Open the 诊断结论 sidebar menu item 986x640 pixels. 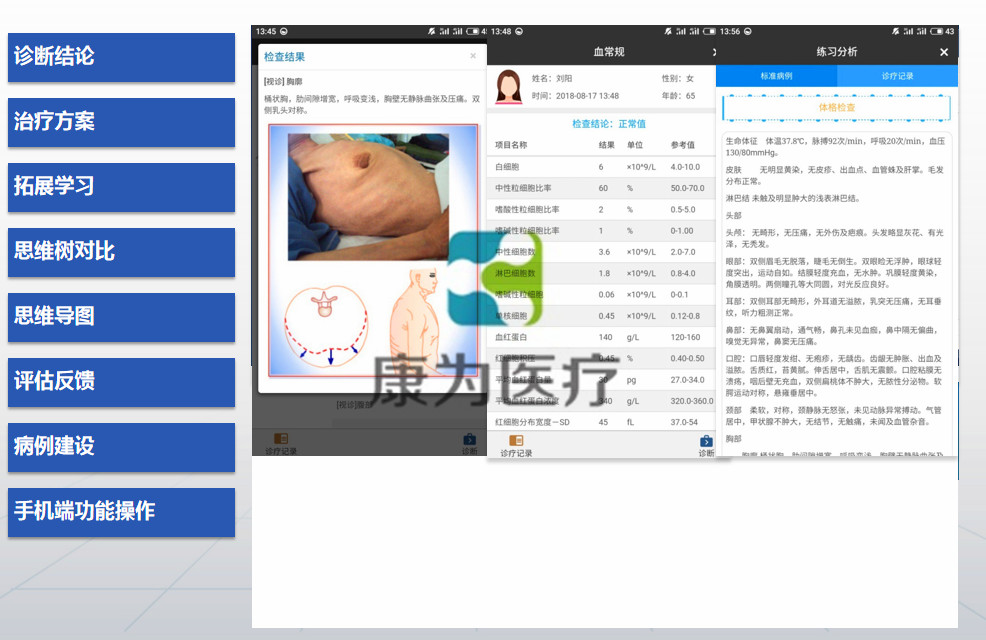point(121,57)
